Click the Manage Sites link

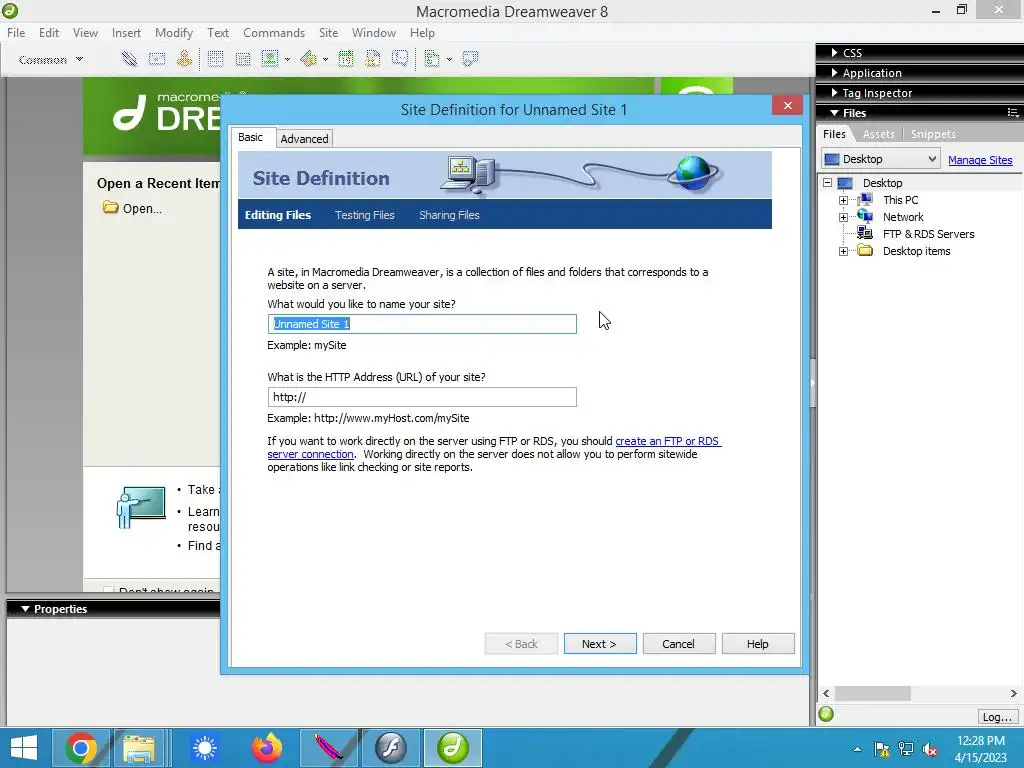(x=980, y=160)
